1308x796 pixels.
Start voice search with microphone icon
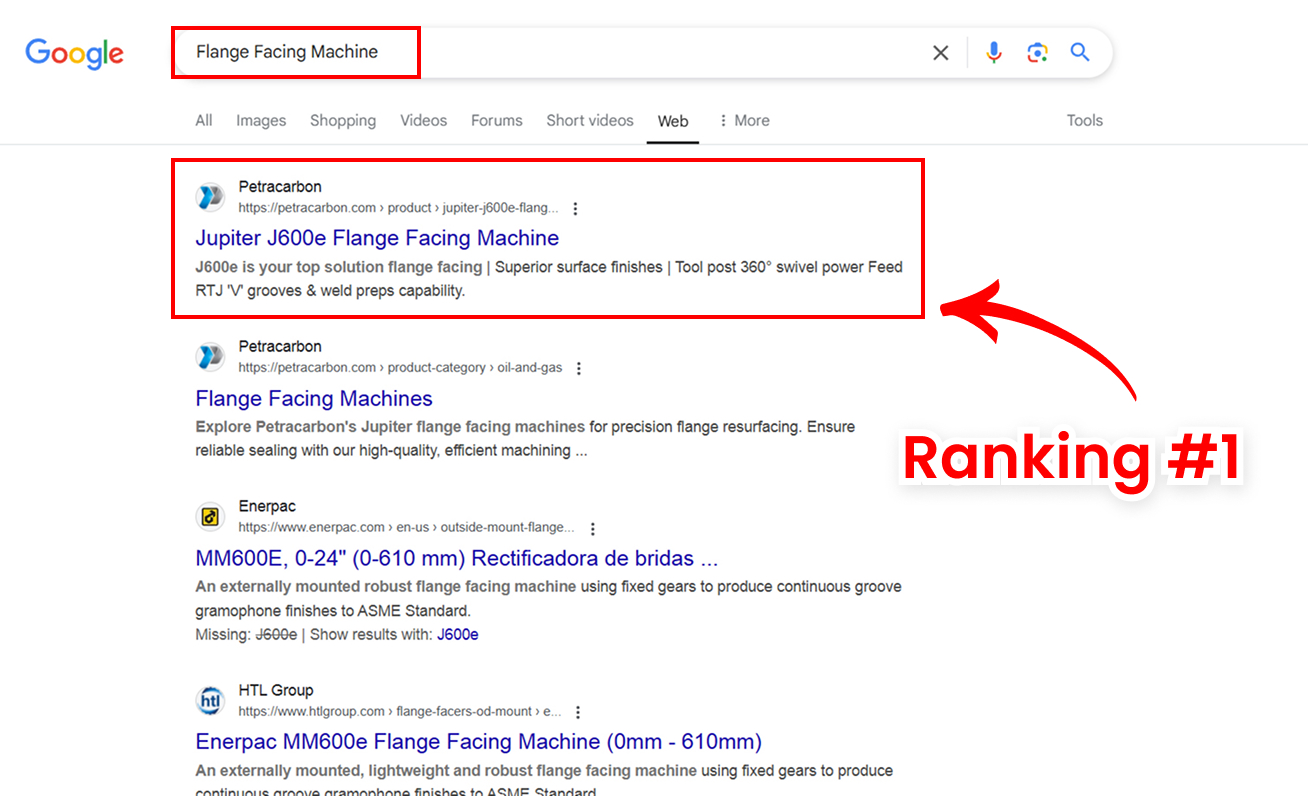coord(993,53)
